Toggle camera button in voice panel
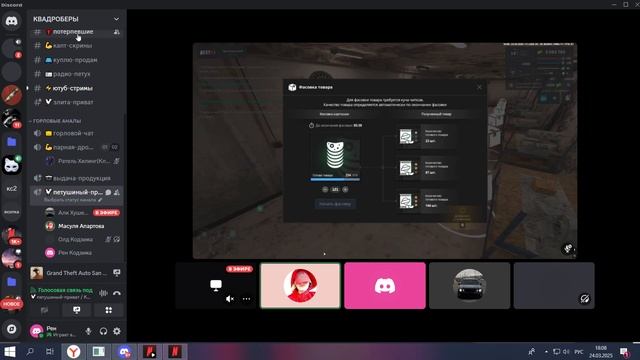 click(x=44, y=310)
